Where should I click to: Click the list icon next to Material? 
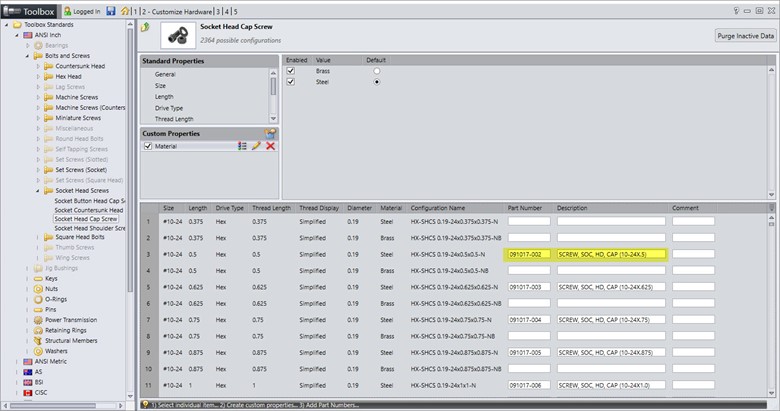pyautogui.click(x=242, y=146)
